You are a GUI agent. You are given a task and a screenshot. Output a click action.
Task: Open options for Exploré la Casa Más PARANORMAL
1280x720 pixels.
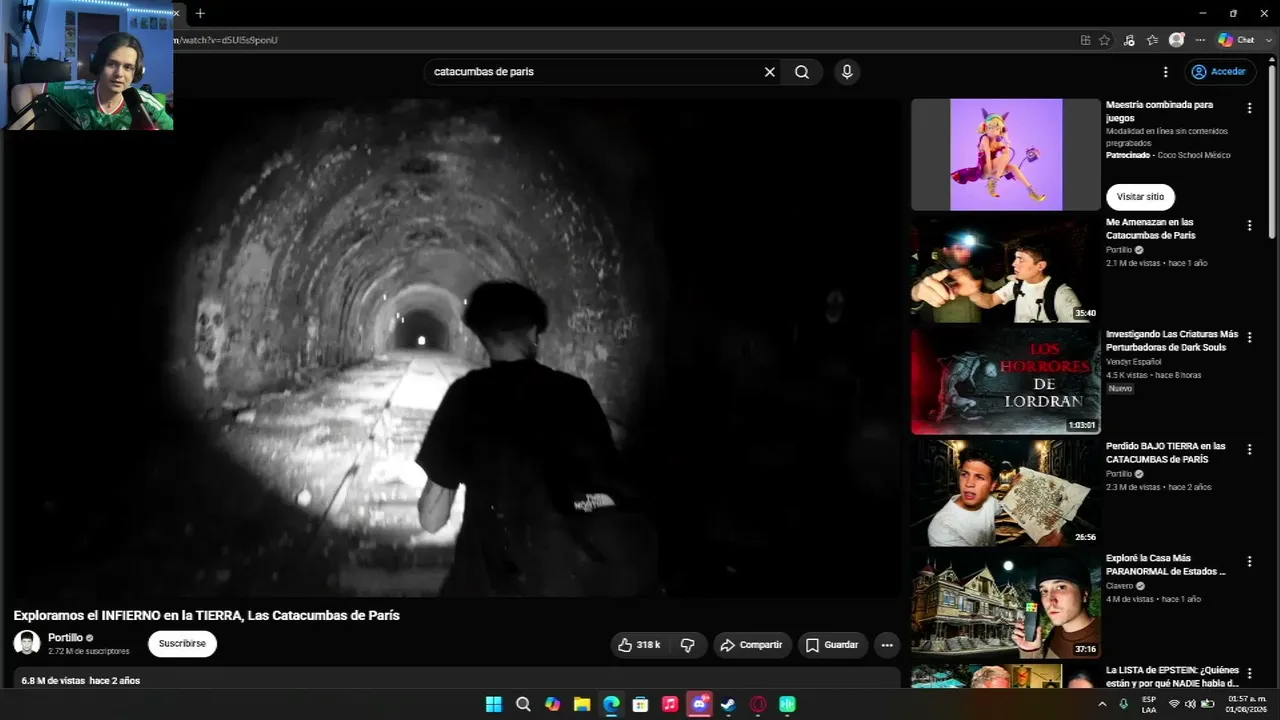(1249, 562)
